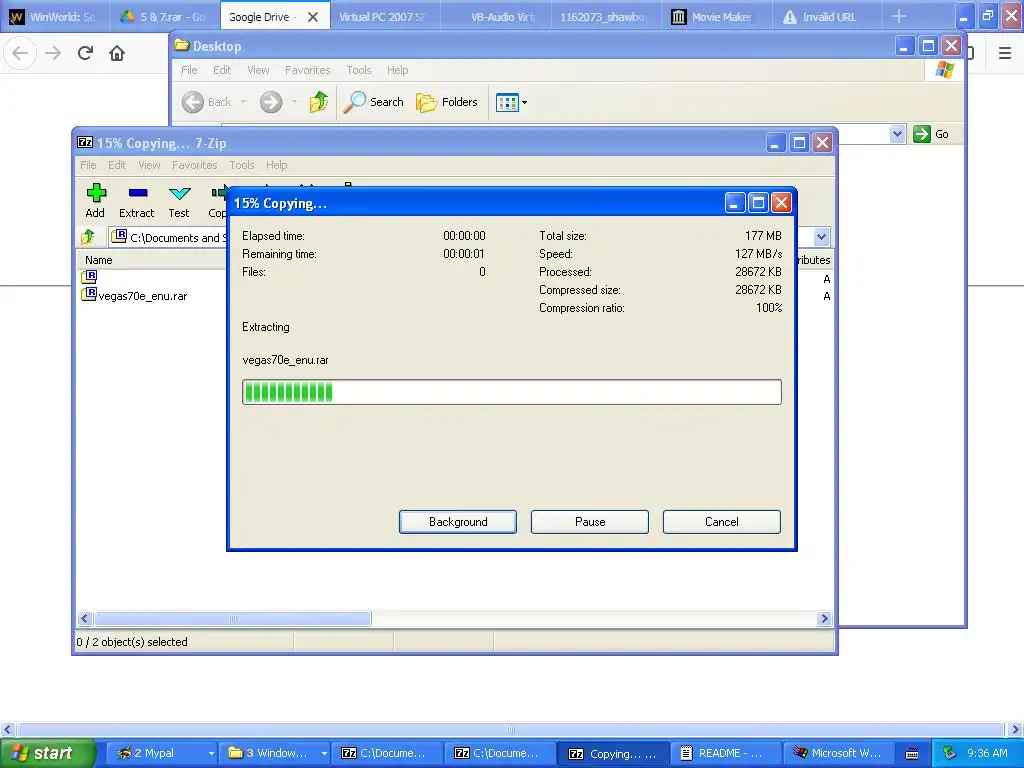Switch to 1162073_shawbo browser tab
Viewport: 1024px width, 768px height.
(604, 16)
